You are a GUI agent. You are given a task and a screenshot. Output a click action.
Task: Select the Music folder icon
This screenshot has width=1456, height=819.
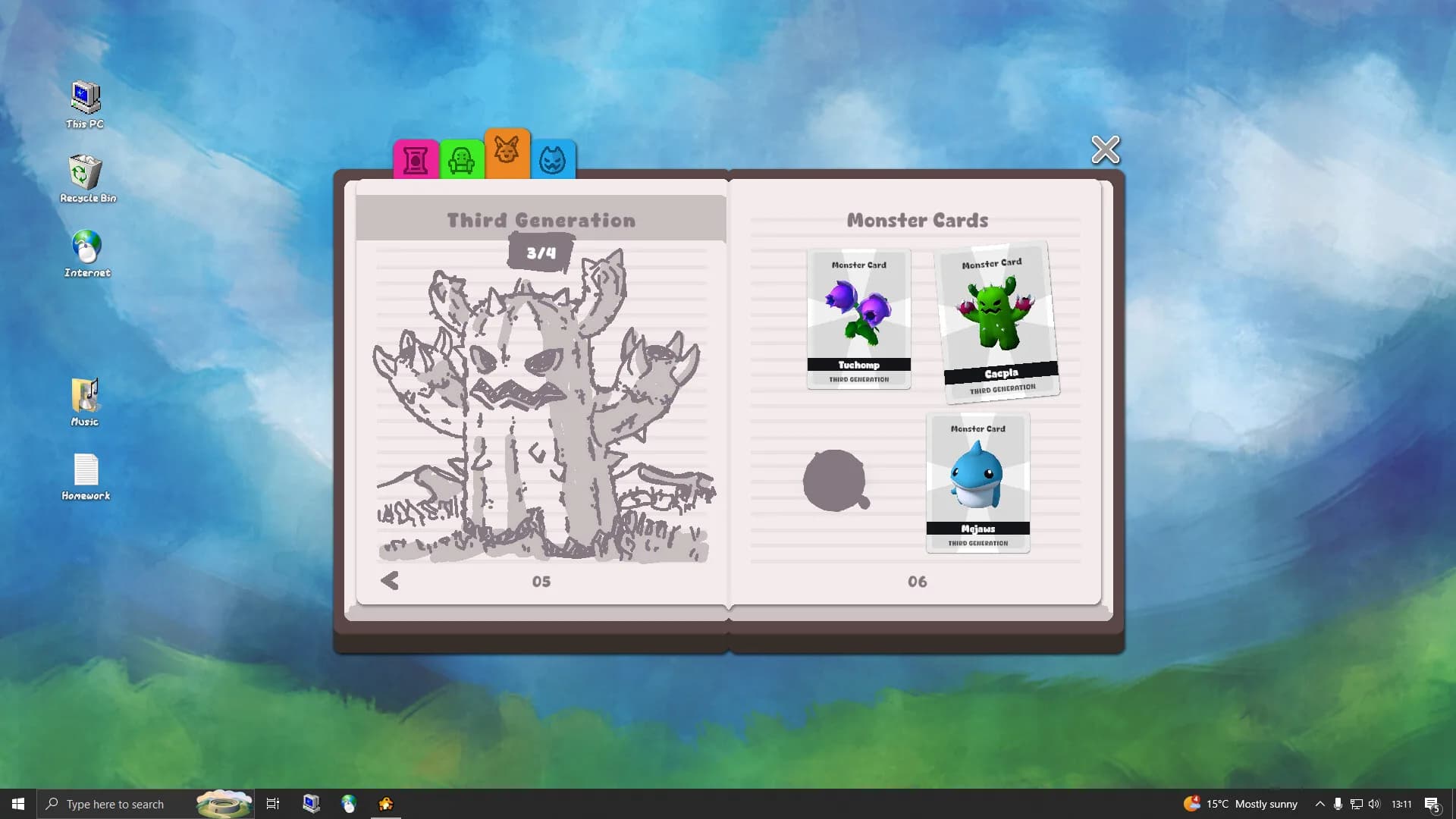[x=85, y=403]
